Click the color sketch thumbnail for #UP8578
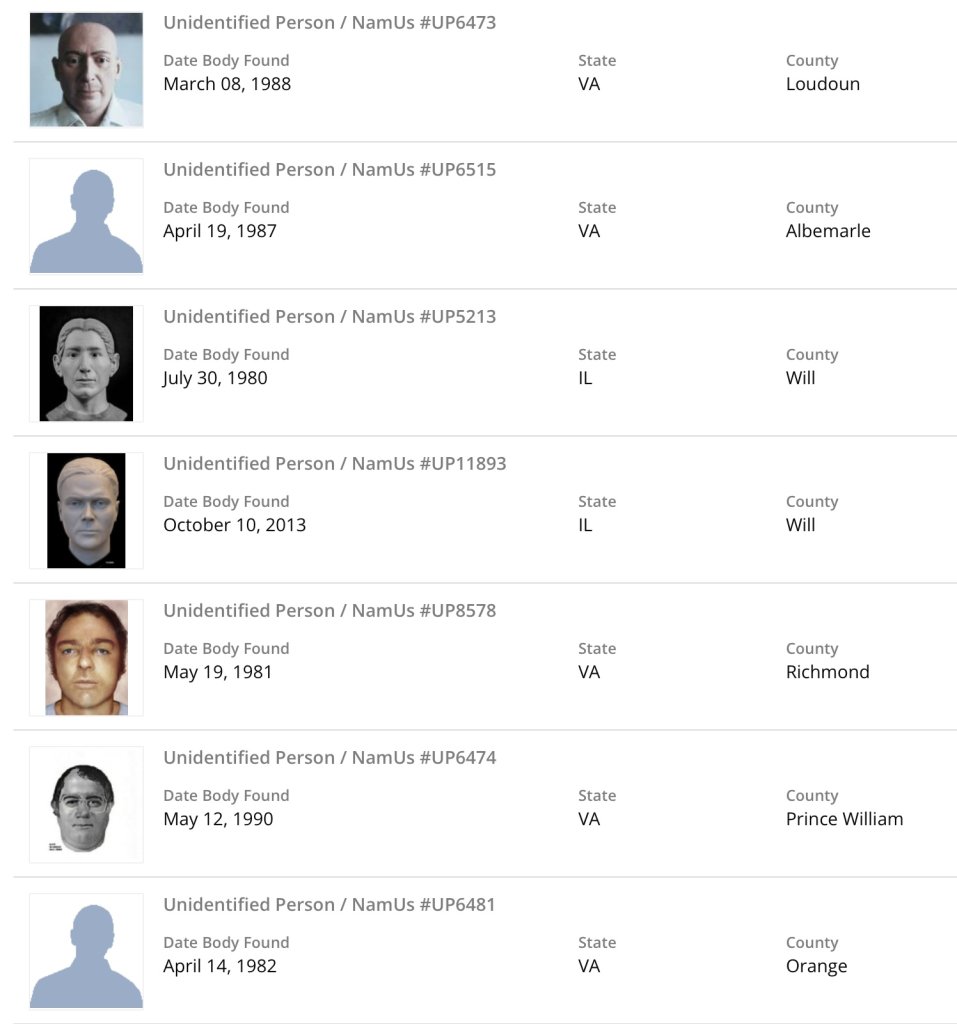Image resolution: width=957 pixels, height=1024 pixels. click(86, 657)
